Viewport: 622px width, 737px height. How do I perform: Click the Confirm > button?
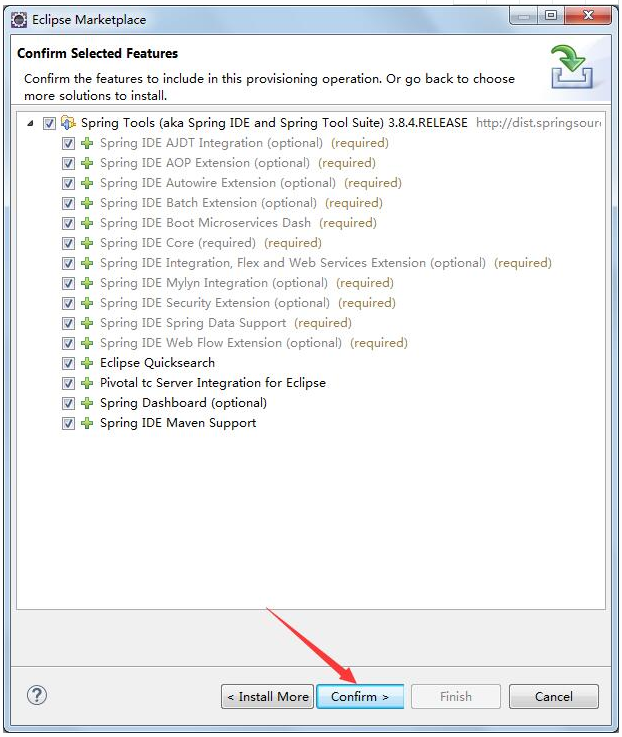(360, 697)
